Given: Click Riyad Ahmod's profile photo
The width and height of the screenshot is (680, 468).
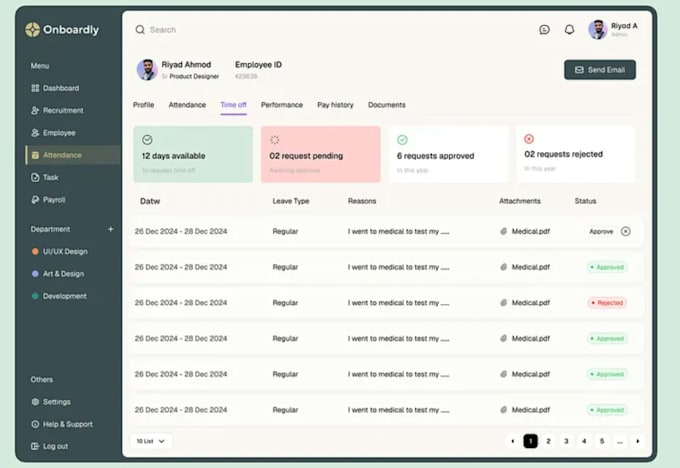Looking at the screenshot, I should coord(147,70).
